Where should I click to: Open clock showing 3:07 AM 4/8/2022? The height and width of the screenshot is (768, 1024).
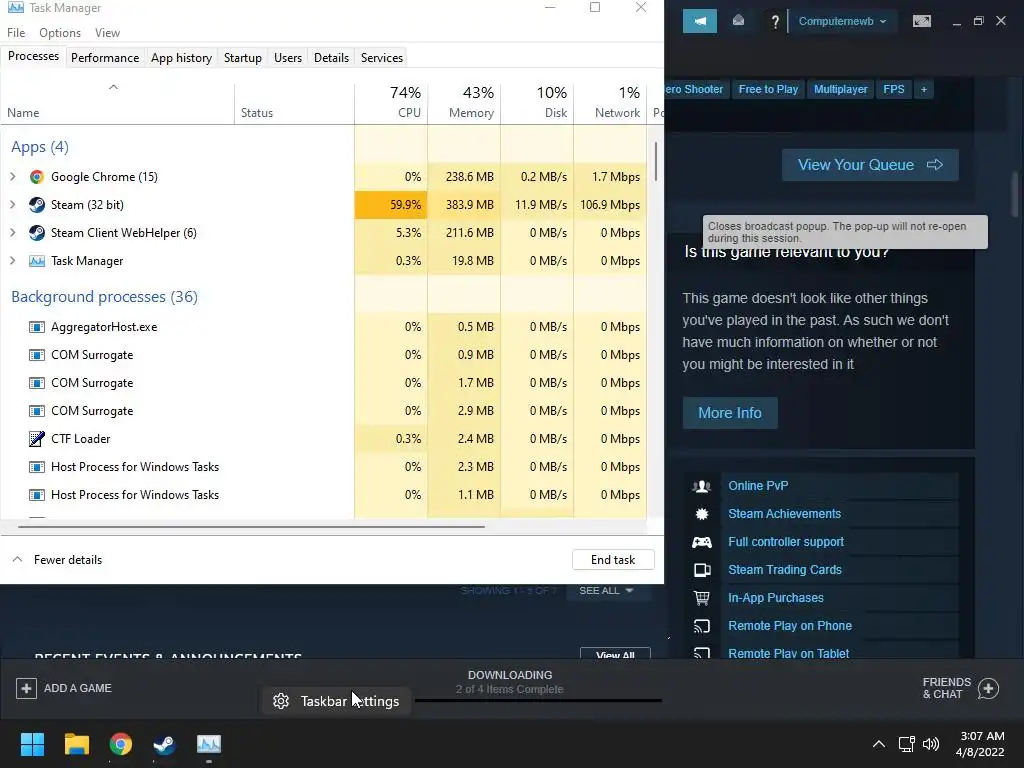pyautogui.click(x=980, y=744)
